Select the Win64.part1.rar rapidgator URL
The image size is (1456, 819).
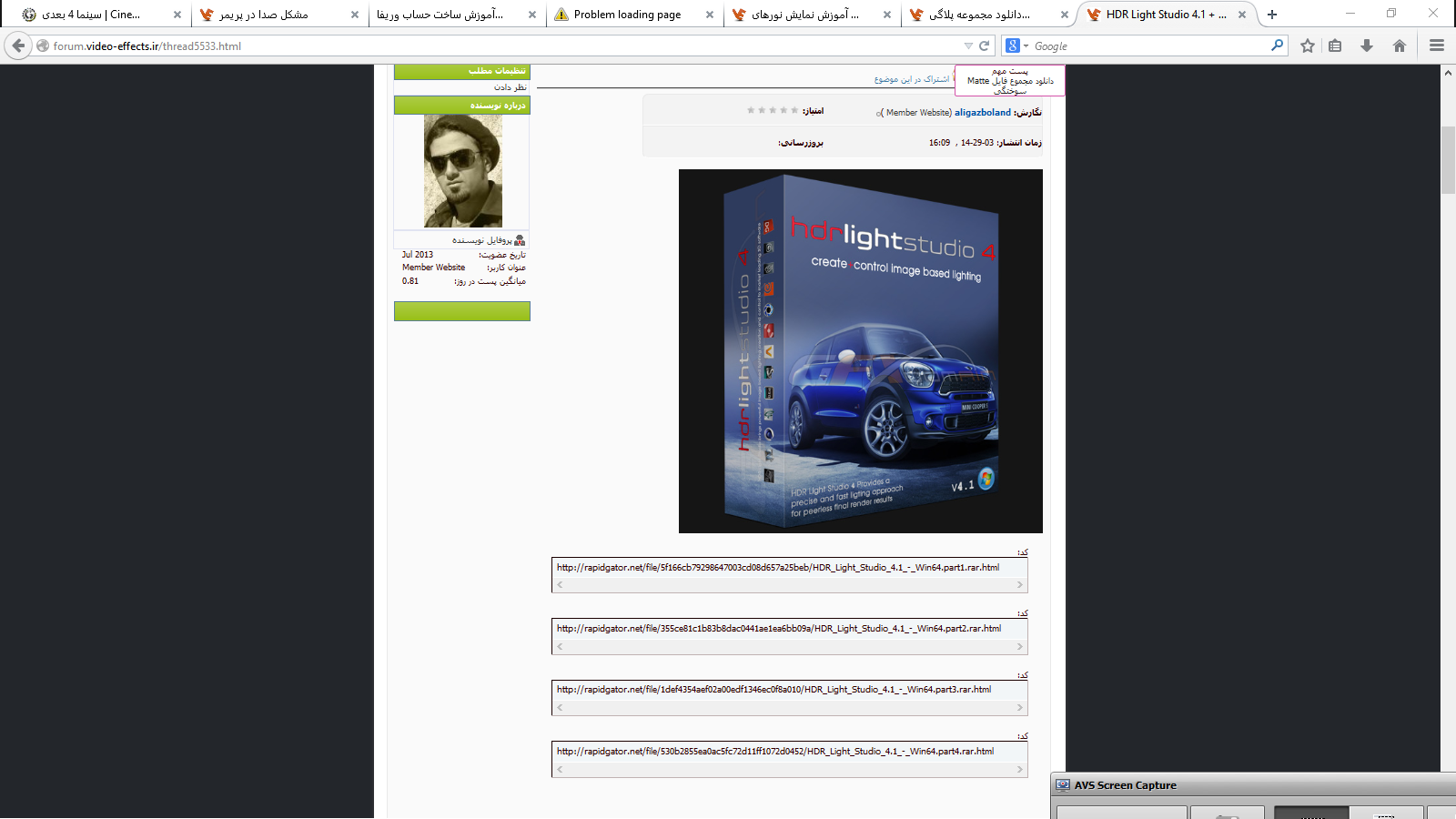tap(778, 567)
